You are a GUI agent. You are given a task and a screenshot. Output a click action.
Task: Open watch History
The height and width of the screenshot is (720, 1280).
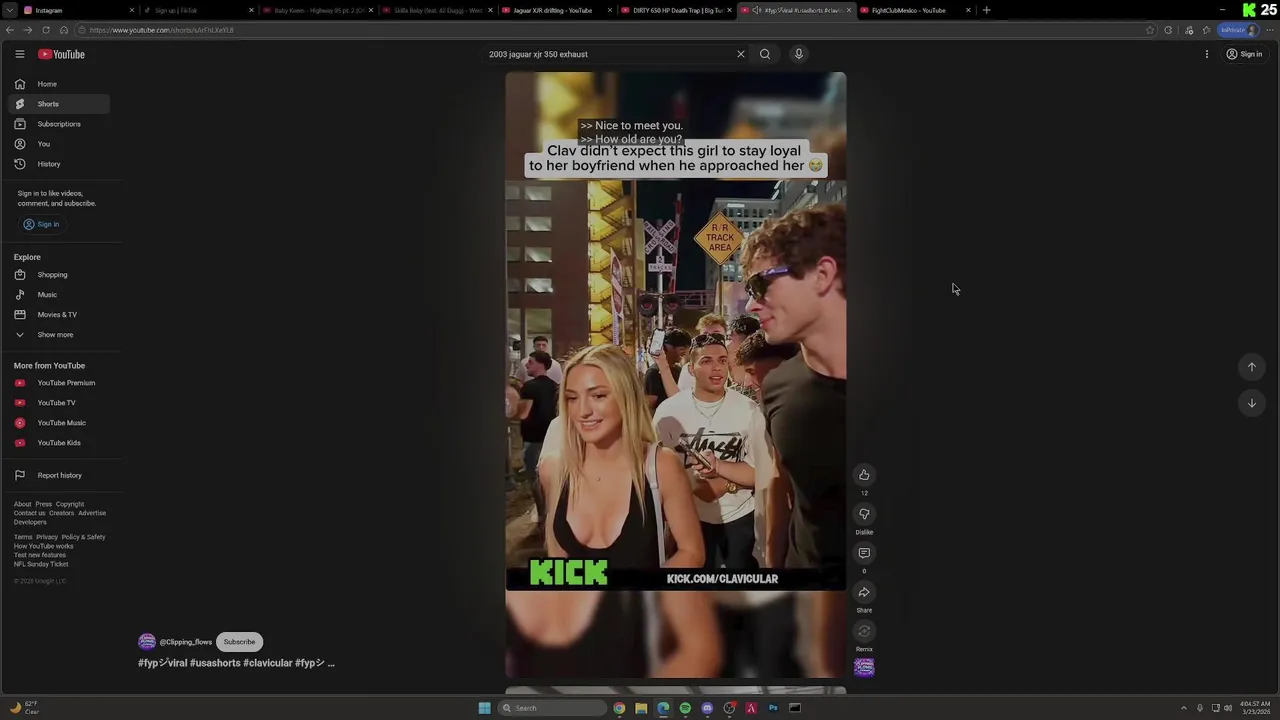(60, 164)
